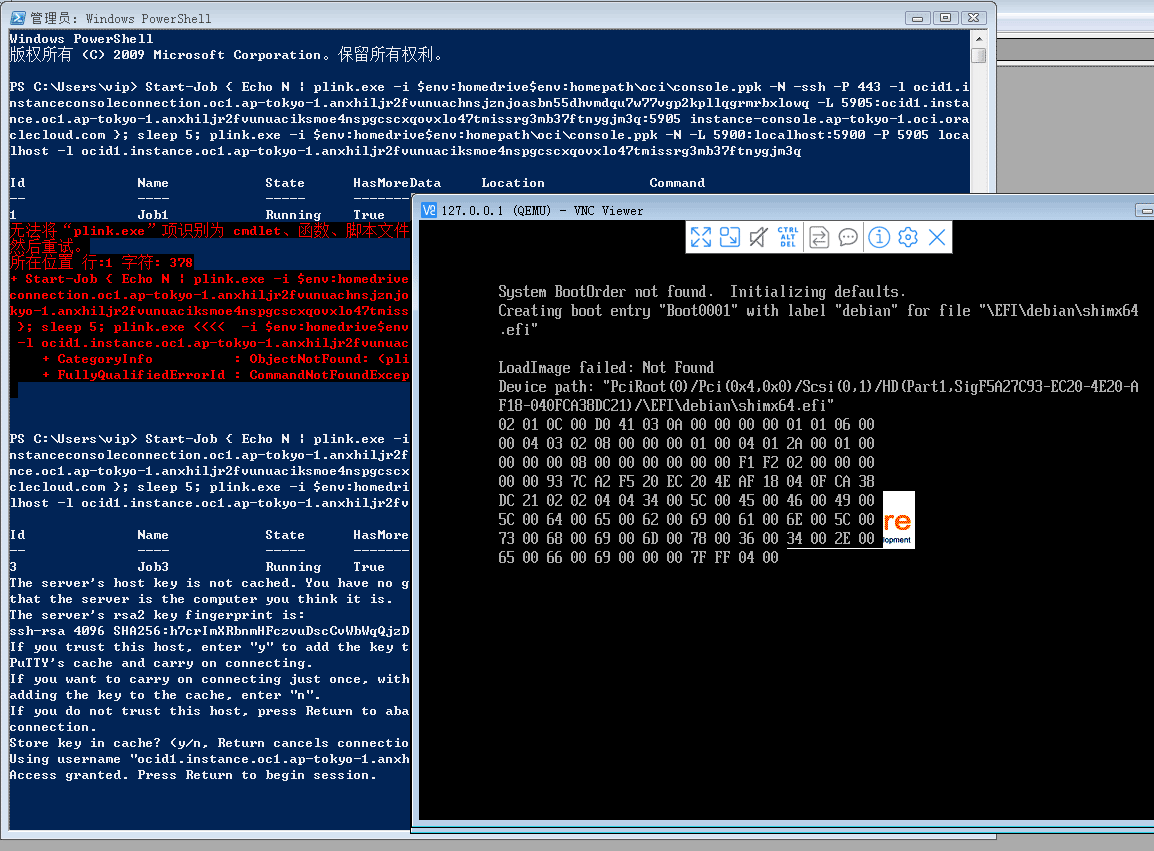Screen dimensions: 1154x851
Task: Click the Microsoft Corporation copyright line
Action: pyautogui.click(x=226, y=55)
